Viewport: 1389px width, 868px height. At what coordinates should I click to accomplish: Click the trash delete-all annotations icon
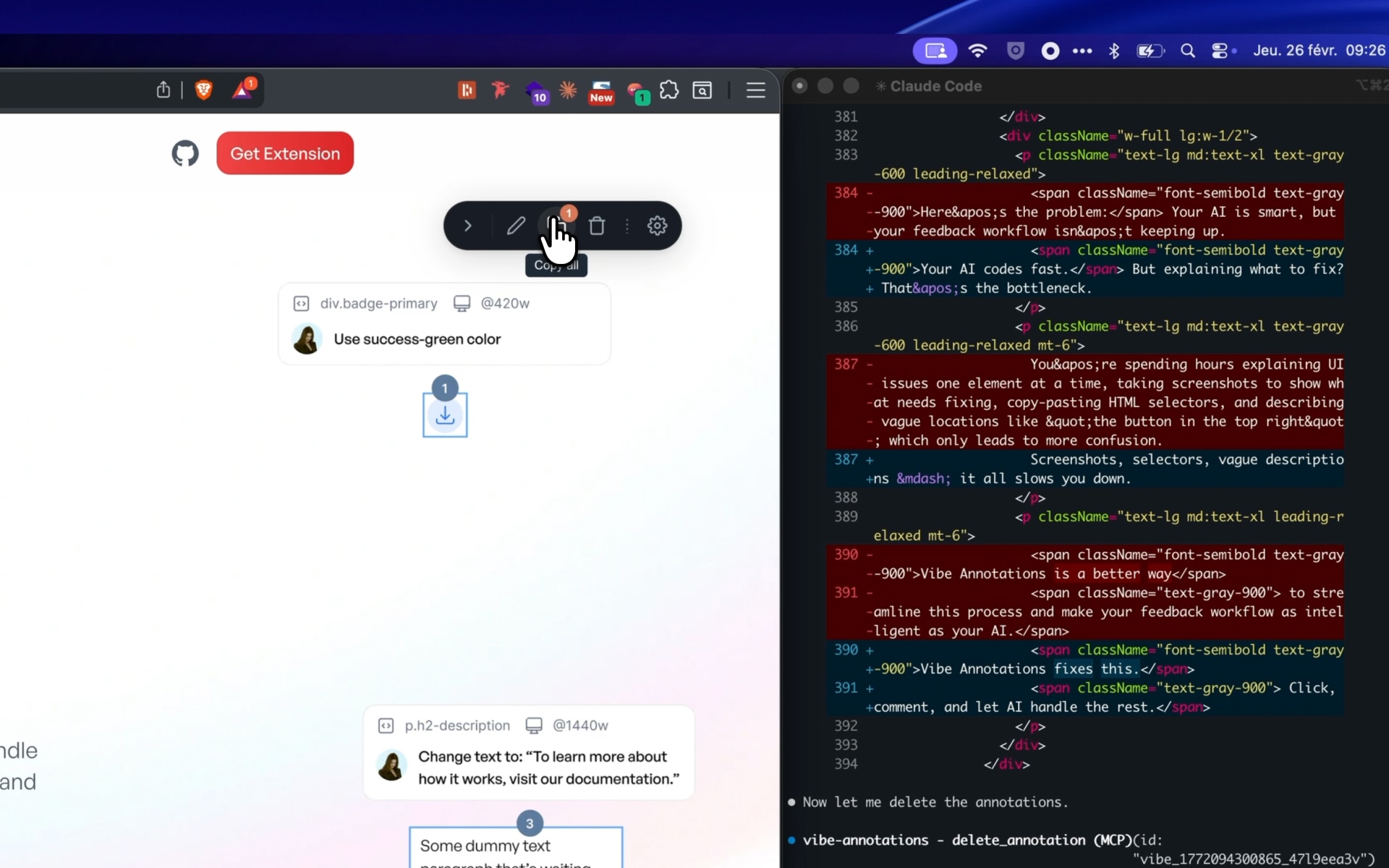(x=597, y=226)
